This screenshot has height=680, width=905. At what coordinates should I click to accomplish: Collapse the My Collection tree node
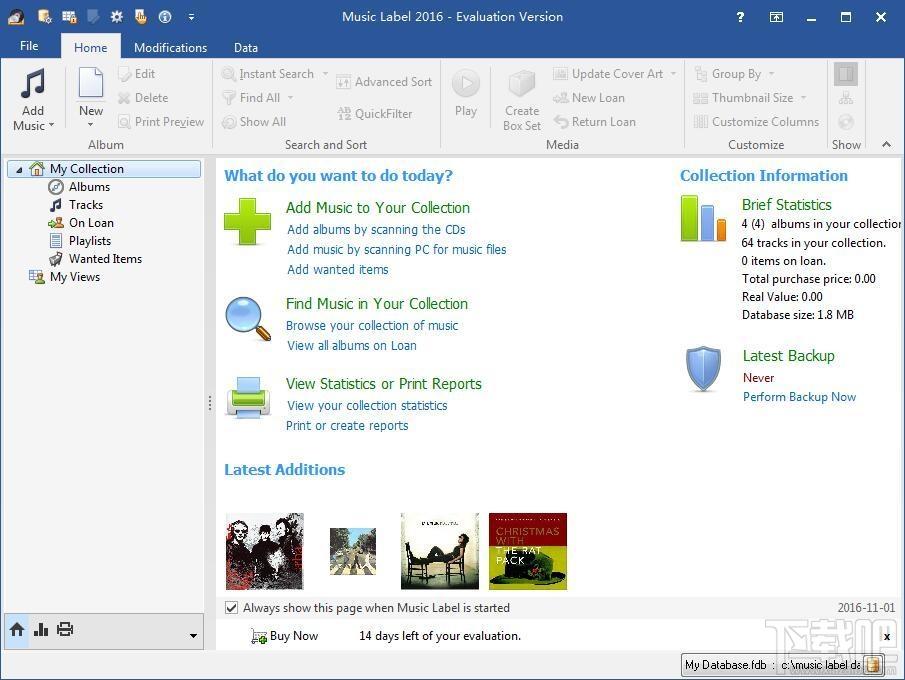[19, 170]
